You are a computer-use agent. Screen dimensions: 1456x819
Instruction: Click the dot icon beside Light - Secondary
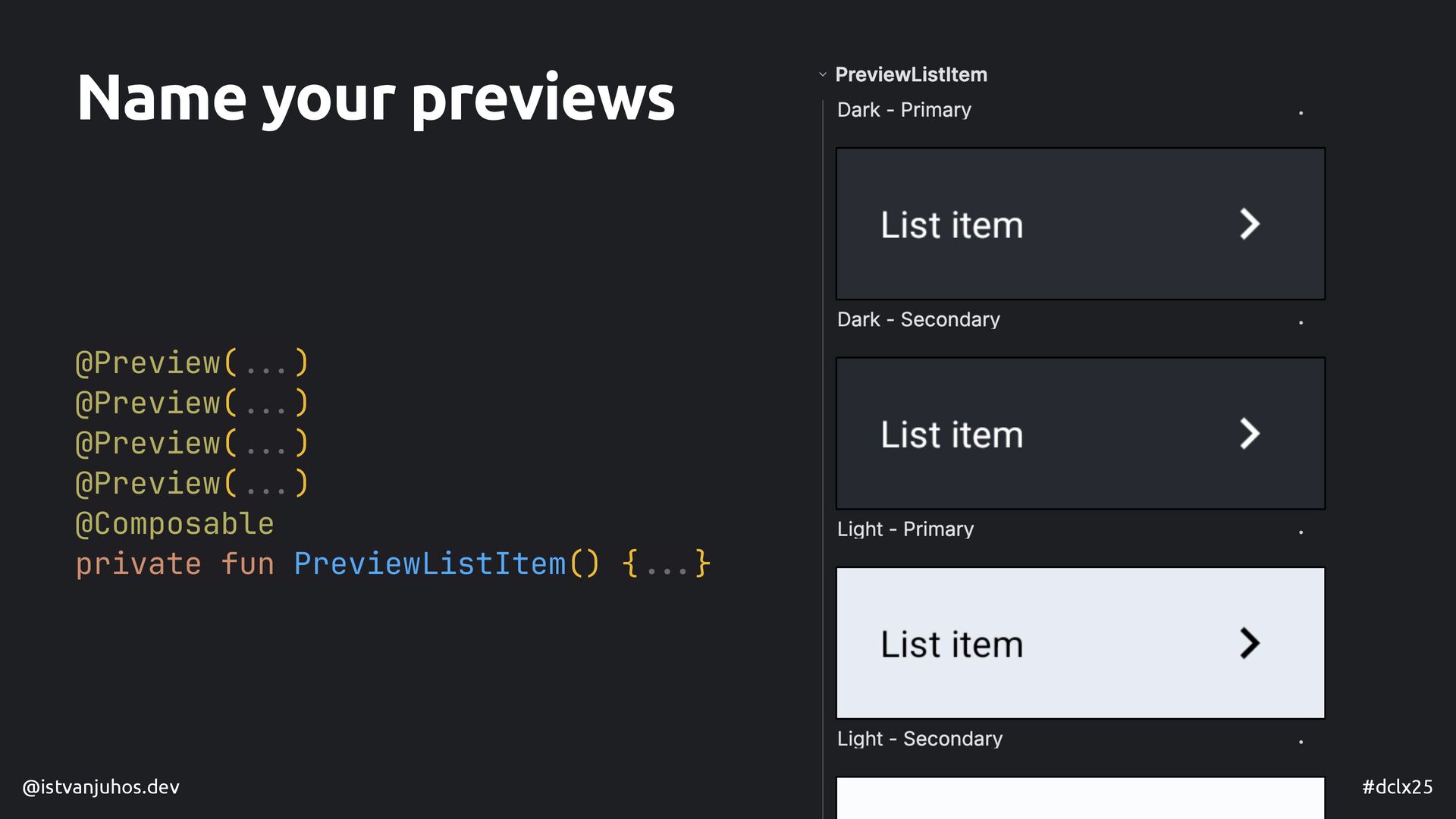click(1301, 742)
